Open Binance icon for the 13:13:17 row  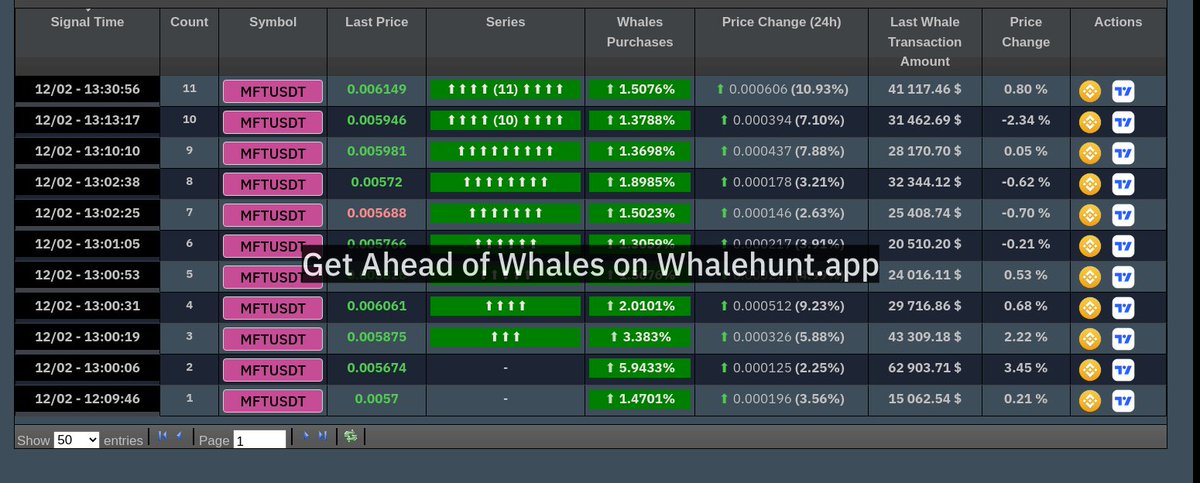pyautogui.click(x=1090, y=122)
